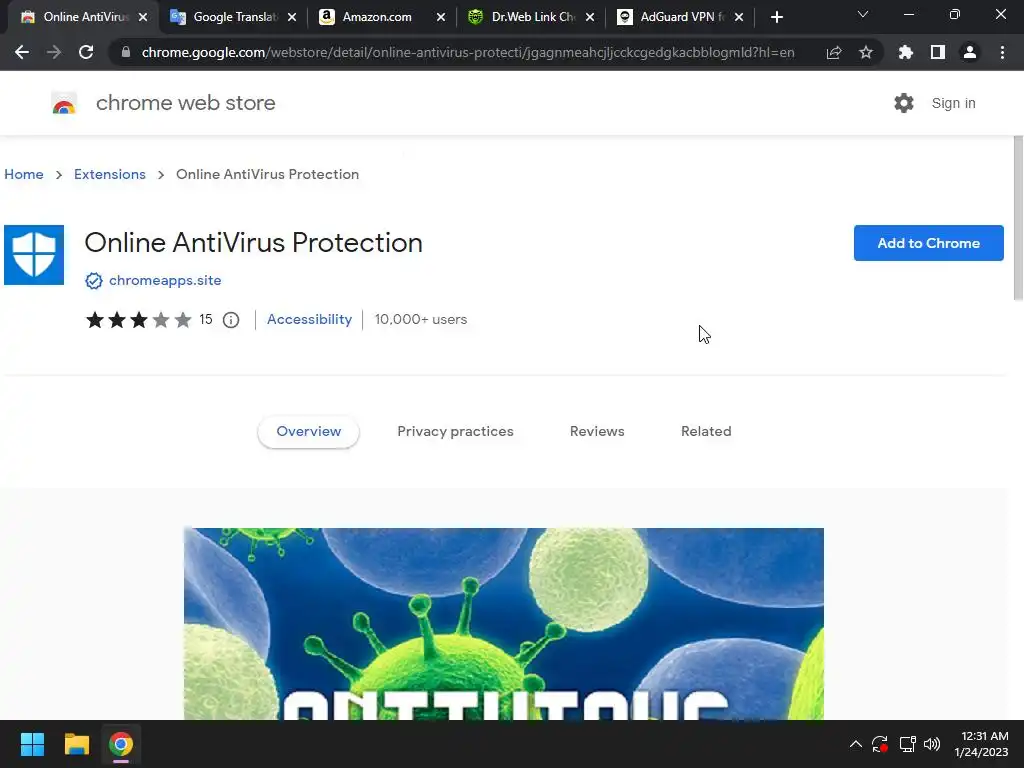Image resolution: width=1024 pixels, height=768 pixels.
Task: Open a new browser tab
Action: [x=776, y=17]
